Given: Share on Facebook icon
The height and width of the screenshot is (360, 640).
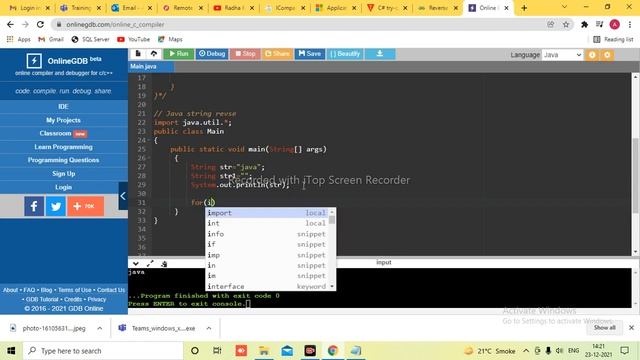Looking at the screenshot, I should pos(34,206).
